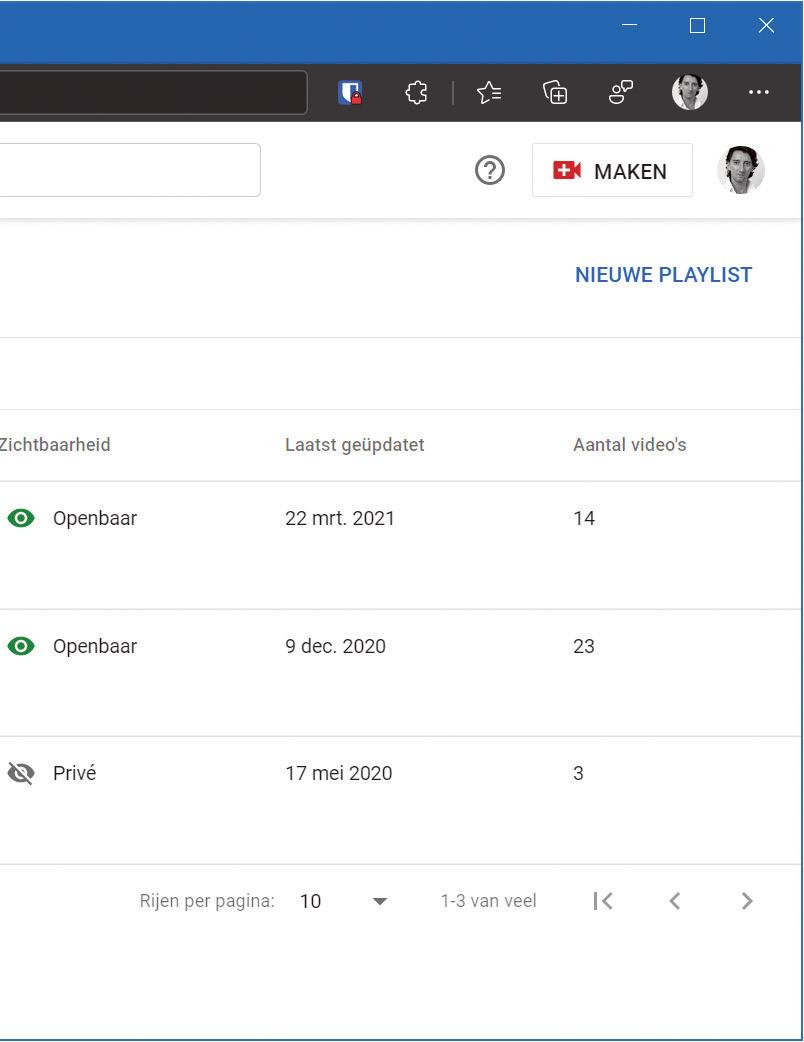Image resolution: width=804 pixels, height=1042 pixels.
Task: Sort by Laatst geüpdatet column header
Action: [x=355, y=445]
